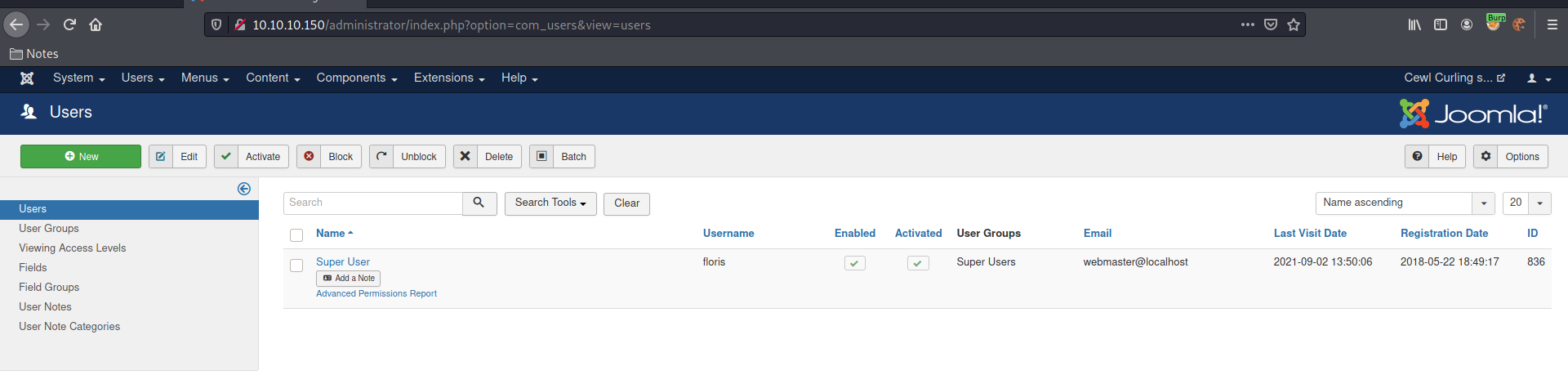
Task: Open the Firefox library icon
Action: pos(1414,25)
